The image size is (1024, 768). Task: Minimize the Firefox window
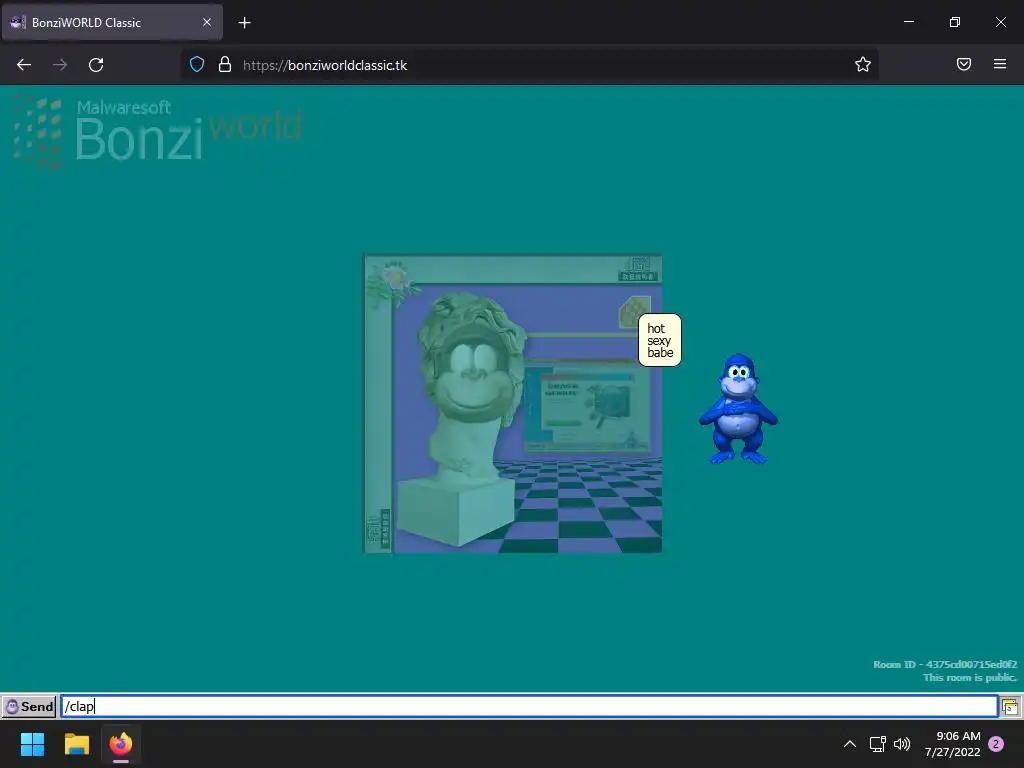908,22
